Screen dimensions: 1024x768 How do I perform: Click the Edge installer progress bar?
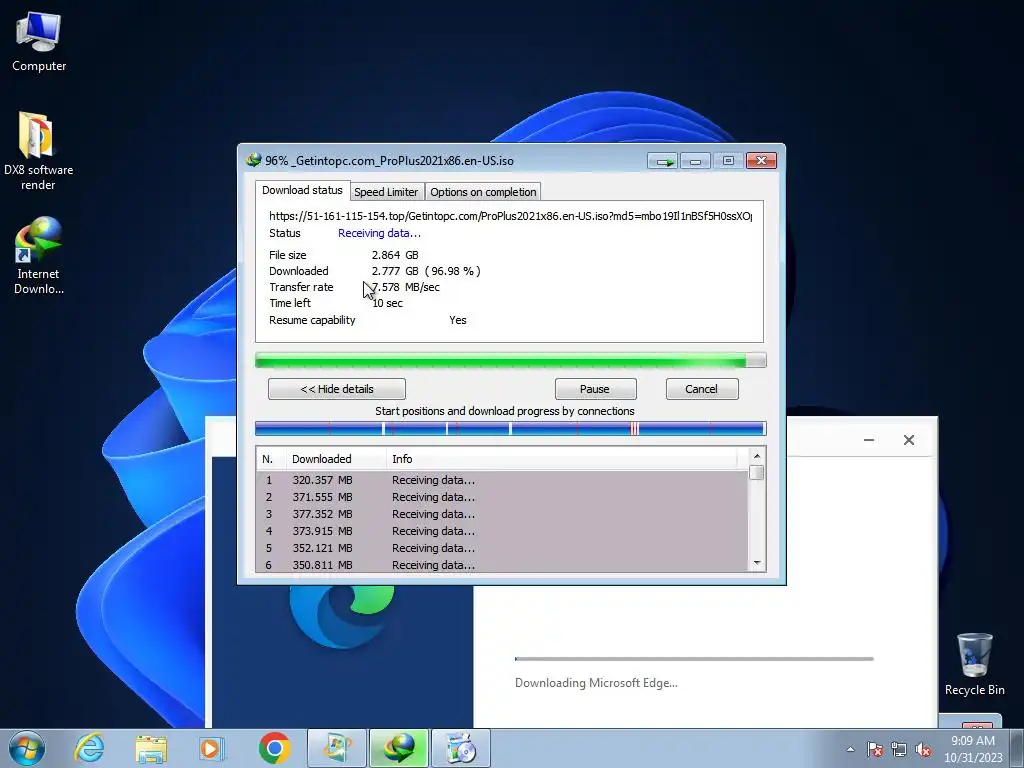(x=694, y=659)
